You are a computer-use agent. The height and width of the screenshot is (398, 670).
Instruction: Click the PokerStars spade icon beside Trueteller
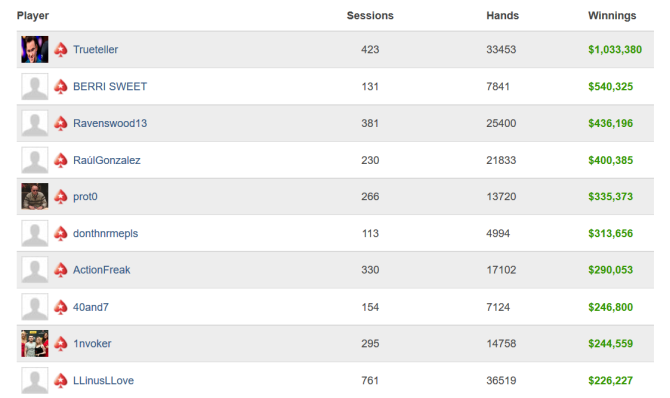61,50
